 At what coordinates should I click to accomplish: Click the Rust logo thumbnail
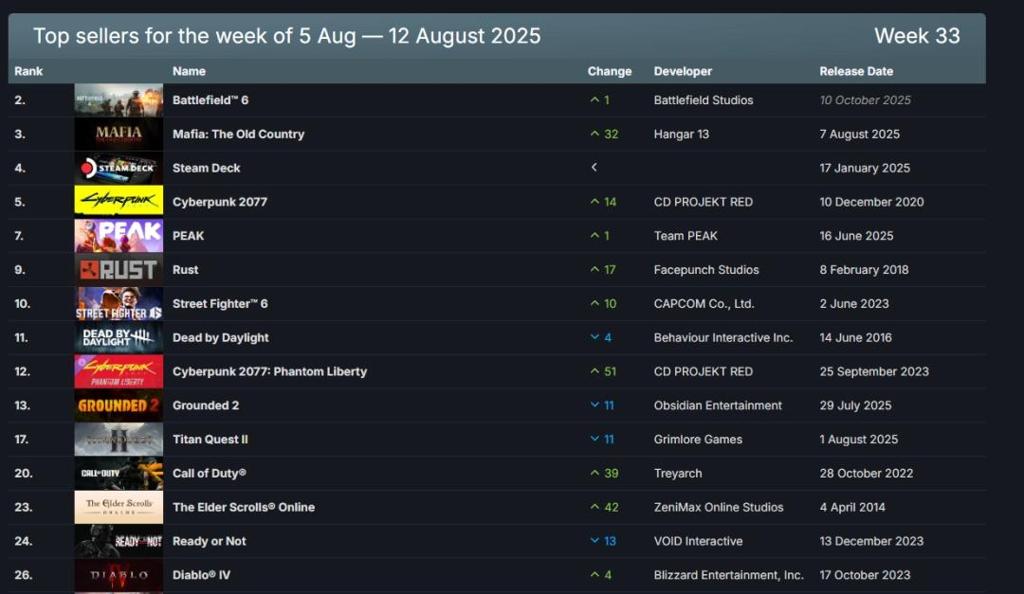point(118,270)
